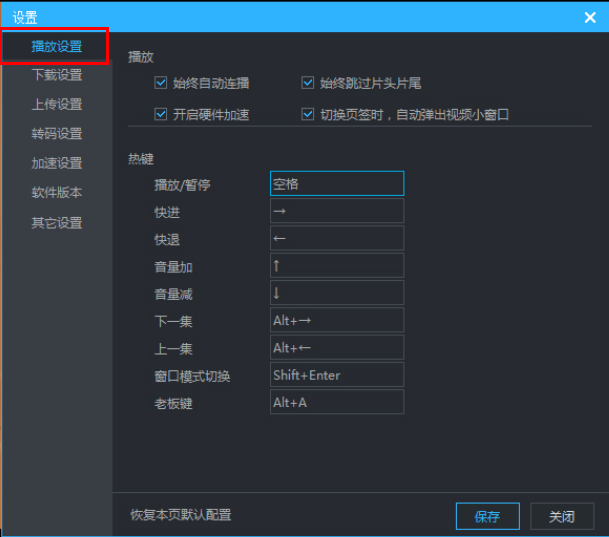This screenshot has width=609, height=537.
Task: Select the 播放设置 tab
Action: (x=56, y=46)
